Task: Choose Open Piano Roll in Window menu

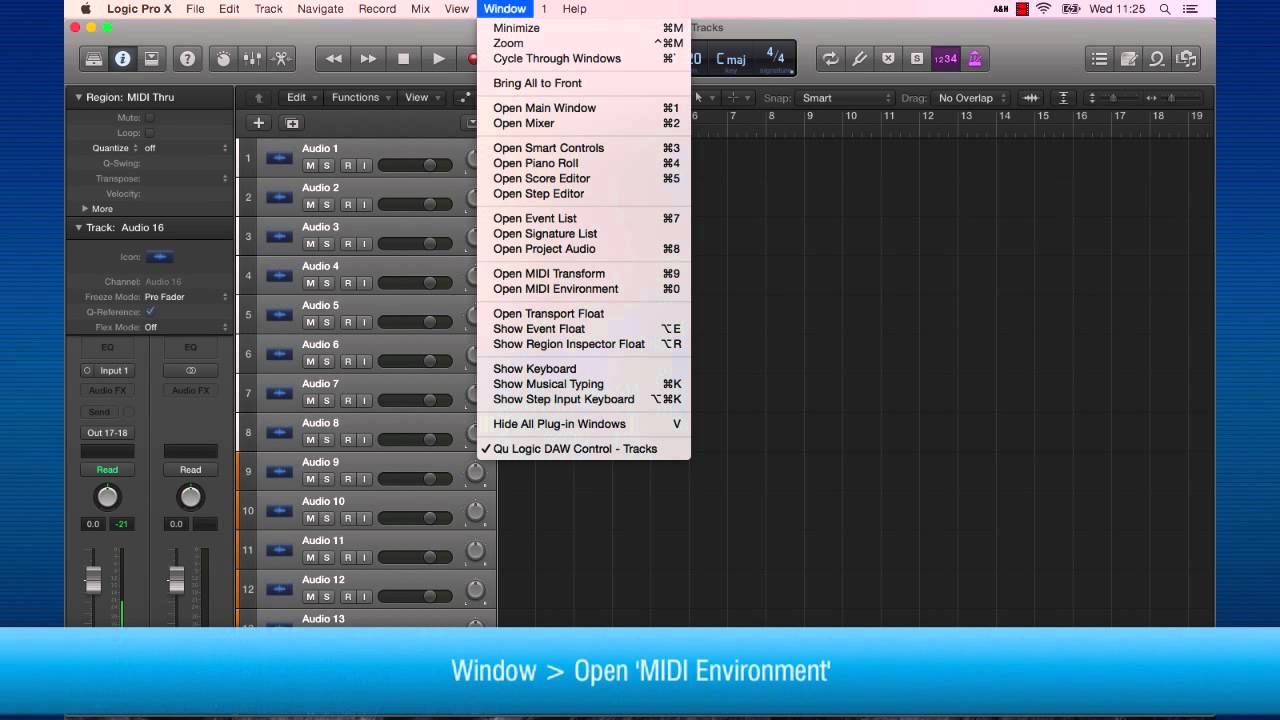Action: (x=584, y=163)
